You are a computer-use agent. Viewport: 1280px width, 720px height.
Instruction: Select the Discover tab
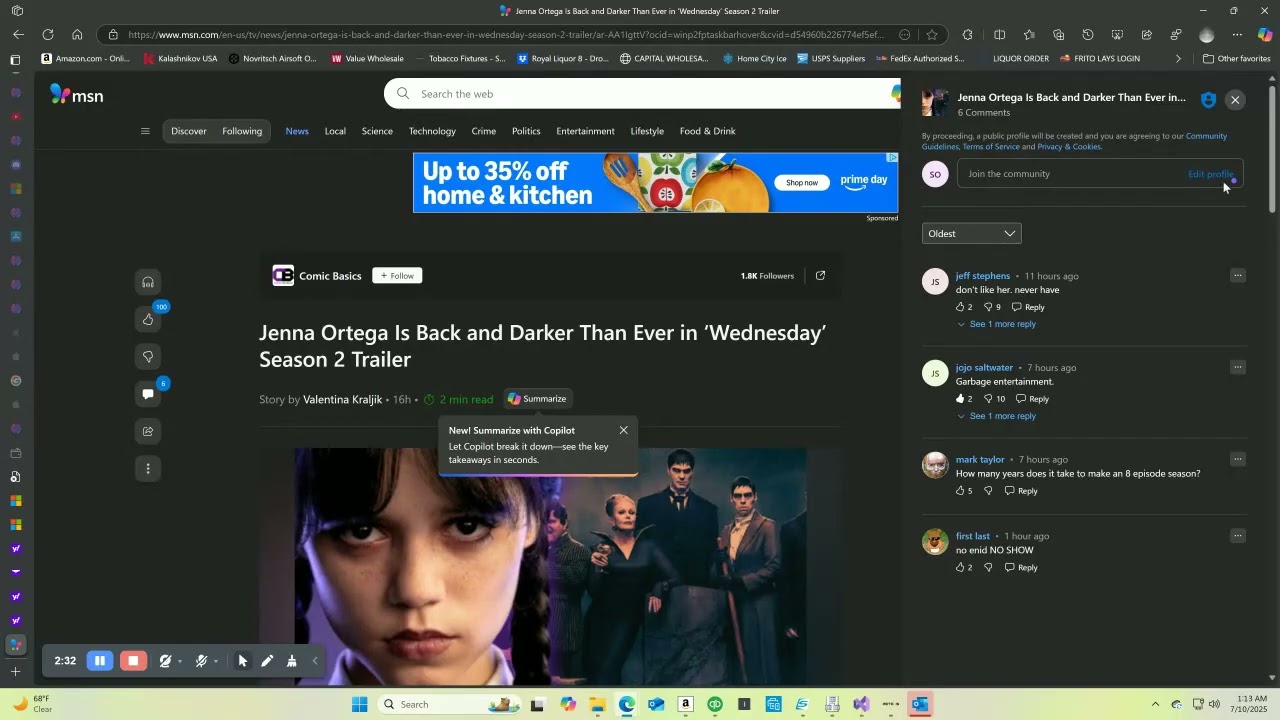point(188,131)
